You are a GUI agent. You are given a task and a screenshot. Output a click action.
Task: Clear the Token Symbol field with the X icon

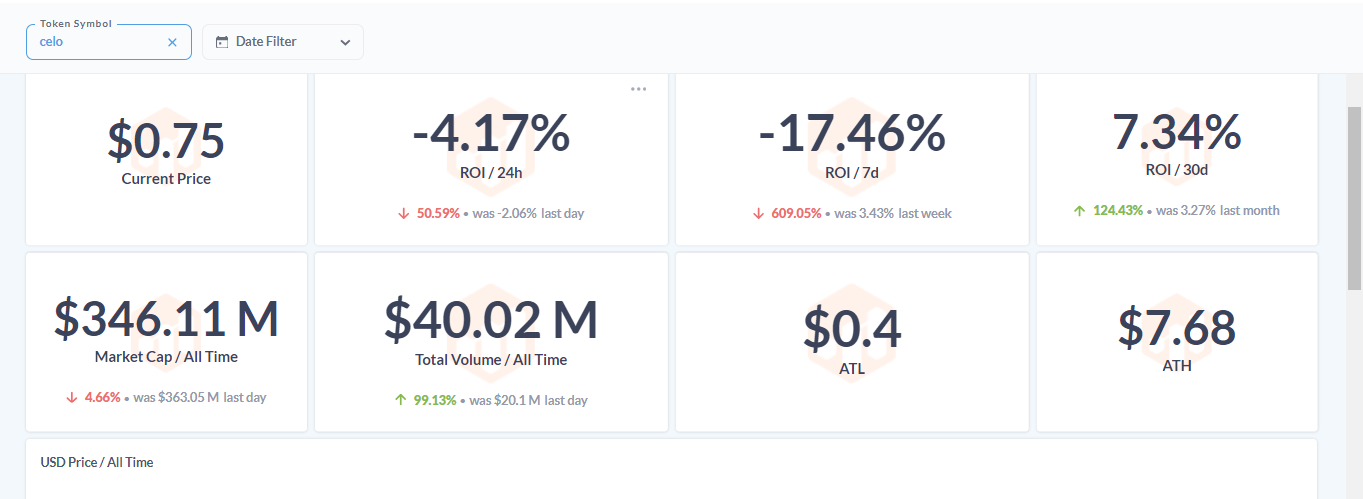pyautogui.click(x=172, y=42)
